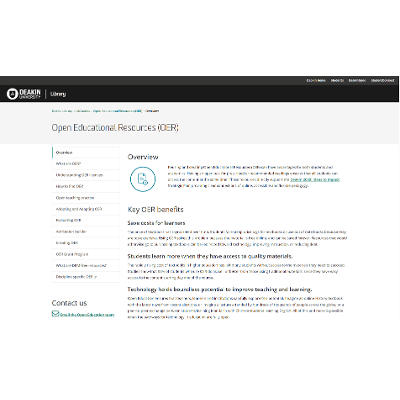Open Evaluating OER sidebar page
Viewport: 400px width, 400px height.
(x=86, y=220)
